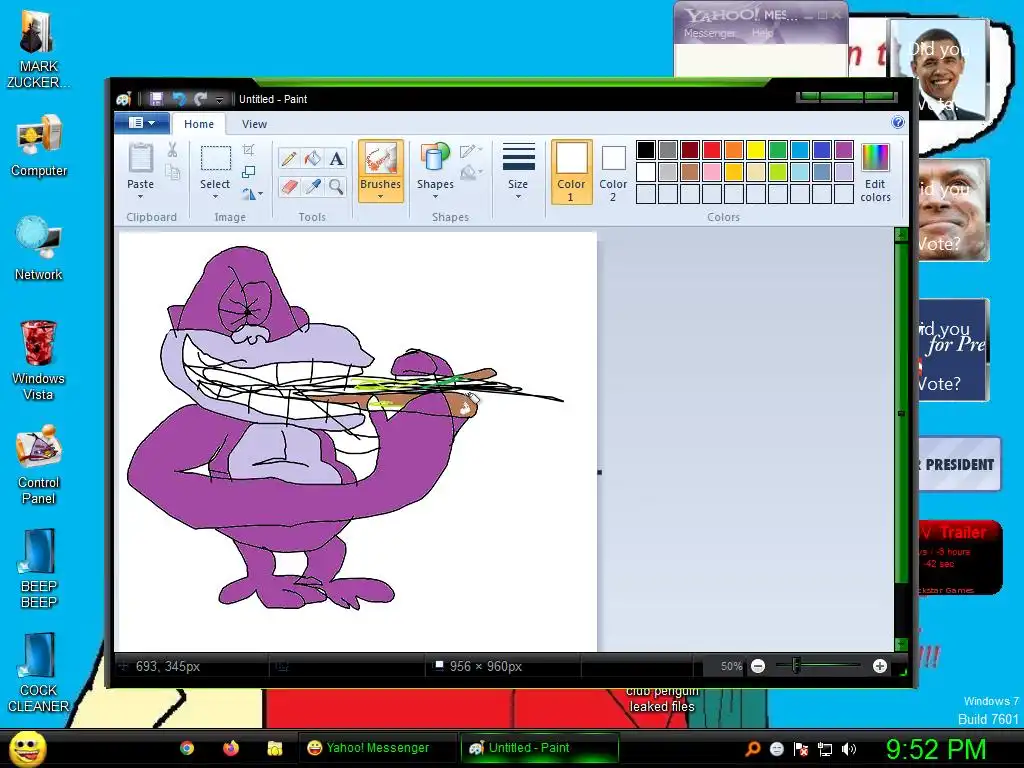Click the Firefox icon in taskbar
This screenshot has width=1024, height=768.
click(x=231, y=748)
